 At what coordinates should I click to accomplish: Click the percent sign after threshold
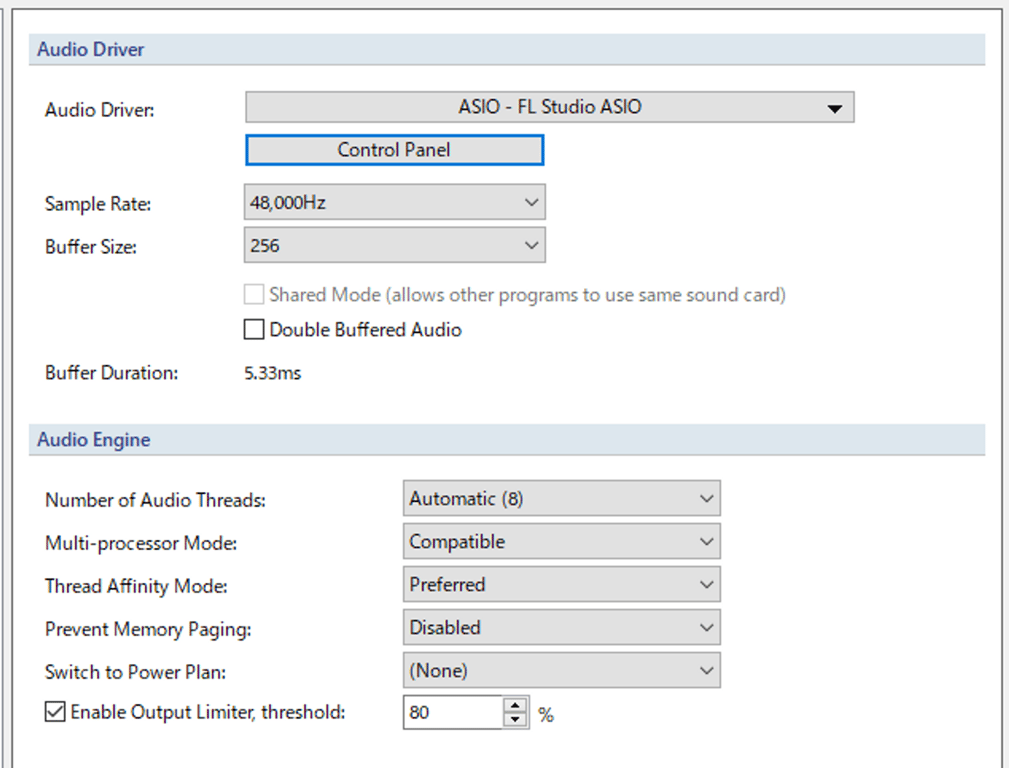pos(546,715)
